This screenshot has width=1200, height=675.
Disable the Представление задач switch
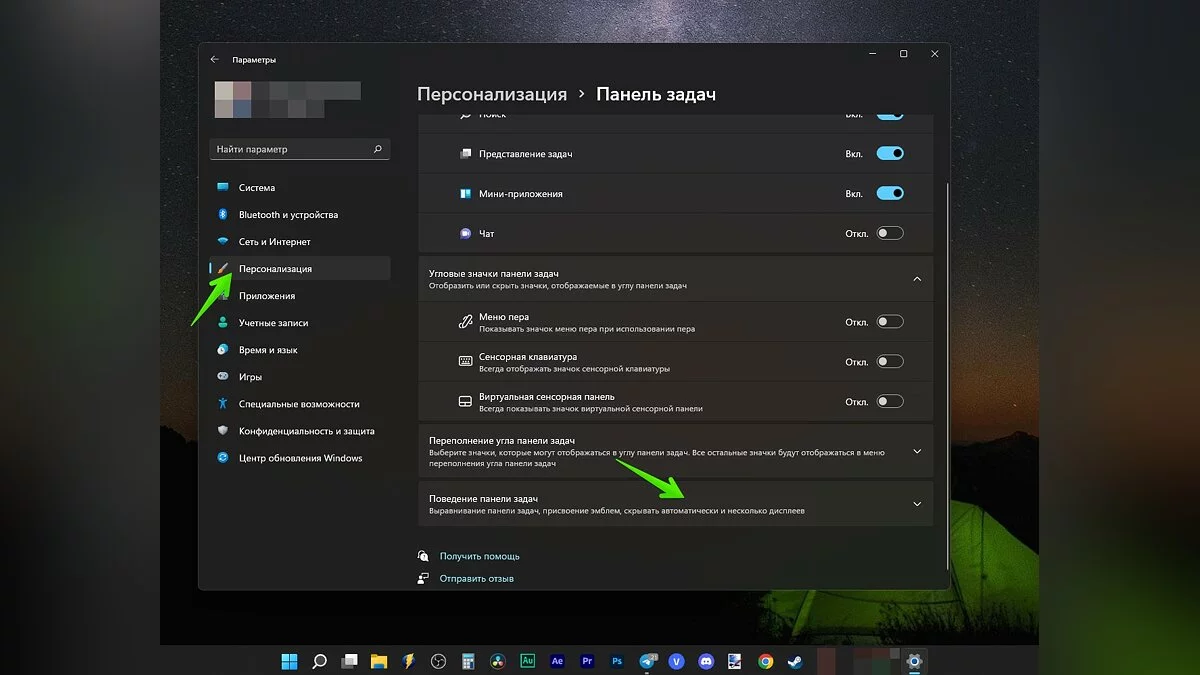[x=889, y=154]
